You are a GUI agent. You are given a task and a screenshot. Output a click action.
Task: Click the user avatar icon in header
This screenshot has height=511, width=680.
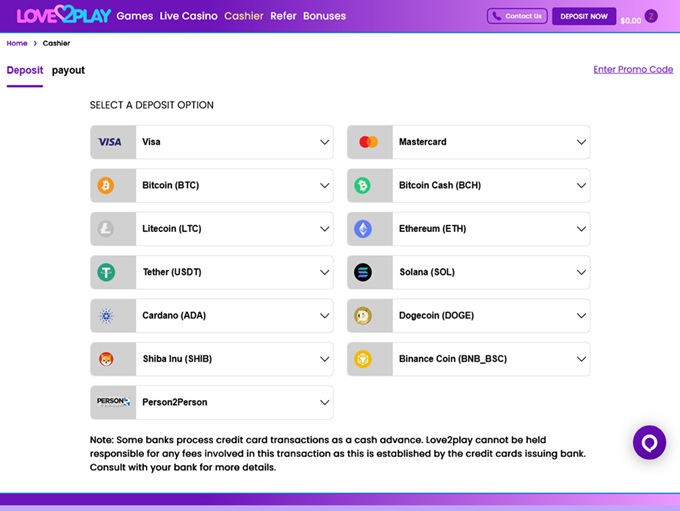[651, 16]
